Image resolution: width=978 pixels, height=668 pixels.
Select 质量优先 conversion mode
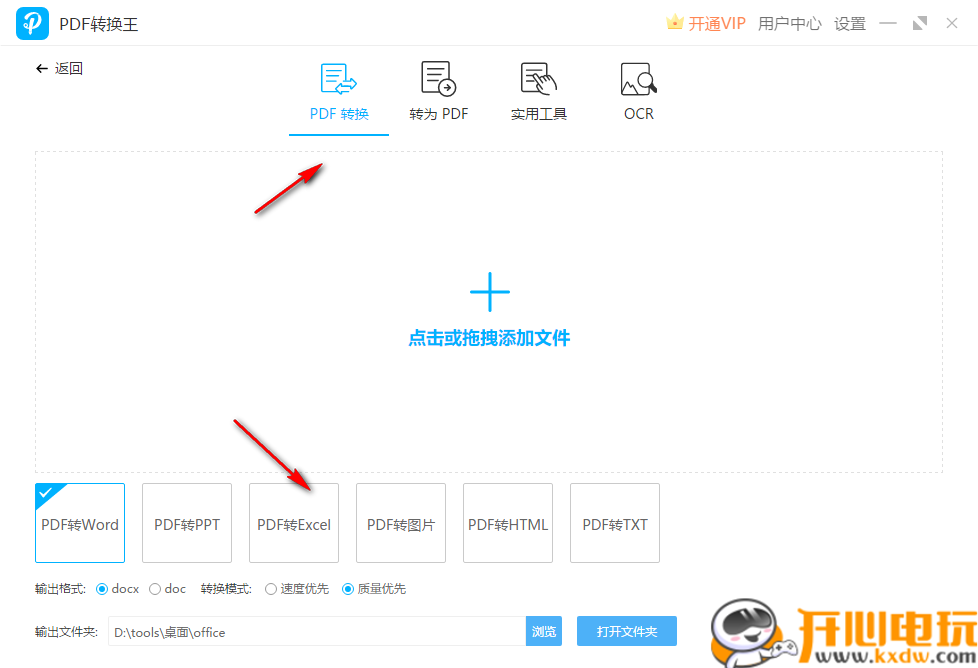tap(347, 589)
